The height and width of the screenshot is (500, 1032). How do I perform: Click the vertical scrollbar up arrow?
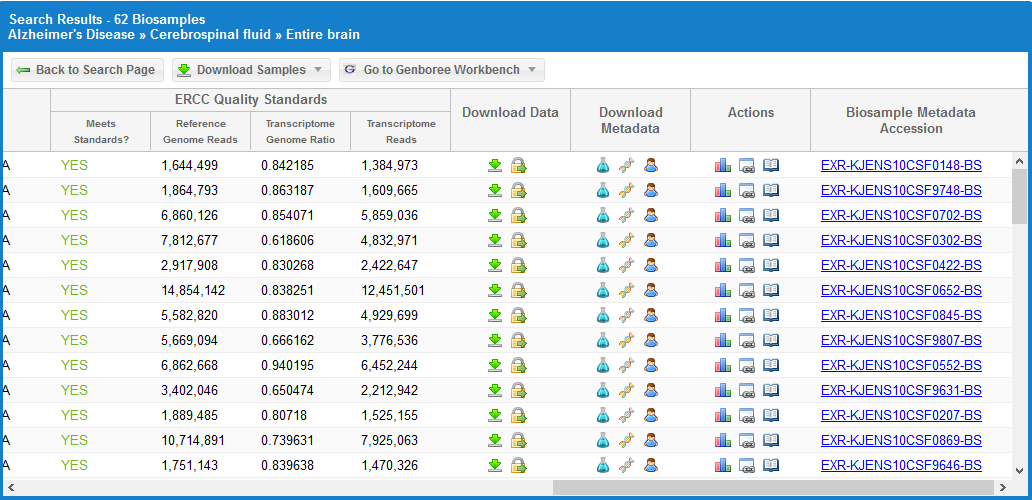(1019, 160)
